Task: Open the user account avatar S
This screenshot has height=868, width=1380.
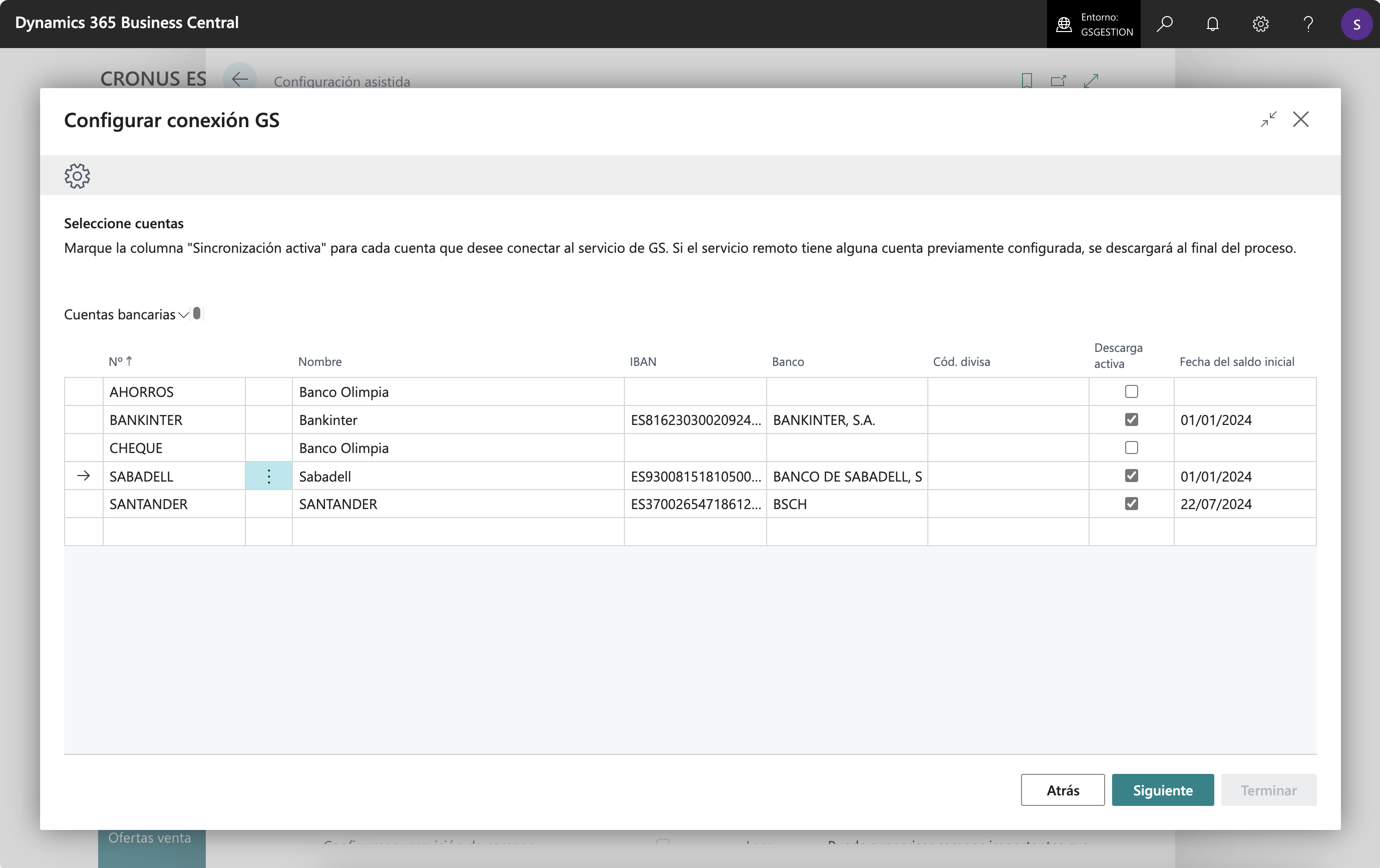Action: point(1356,24)
